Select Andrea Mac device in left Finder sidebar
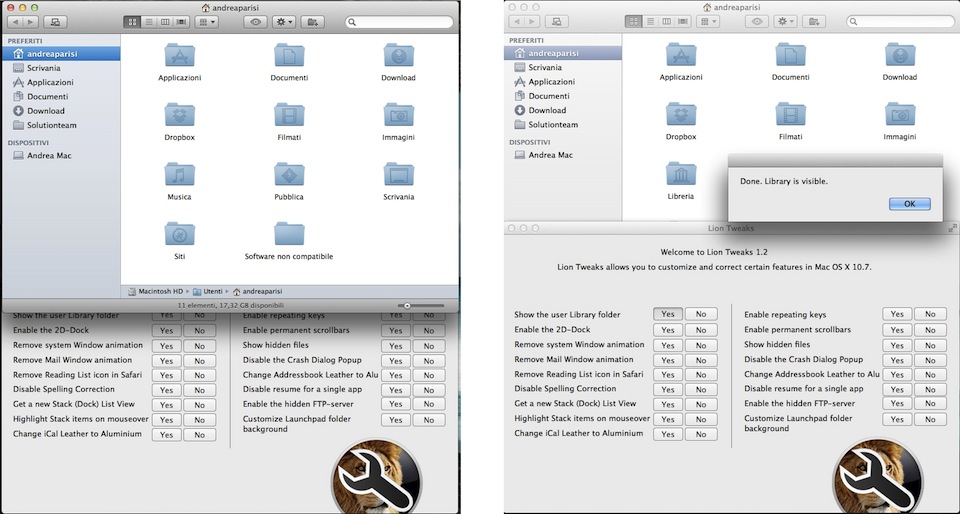The height and width of the screenshot is (514, 960). coord(61,155)
